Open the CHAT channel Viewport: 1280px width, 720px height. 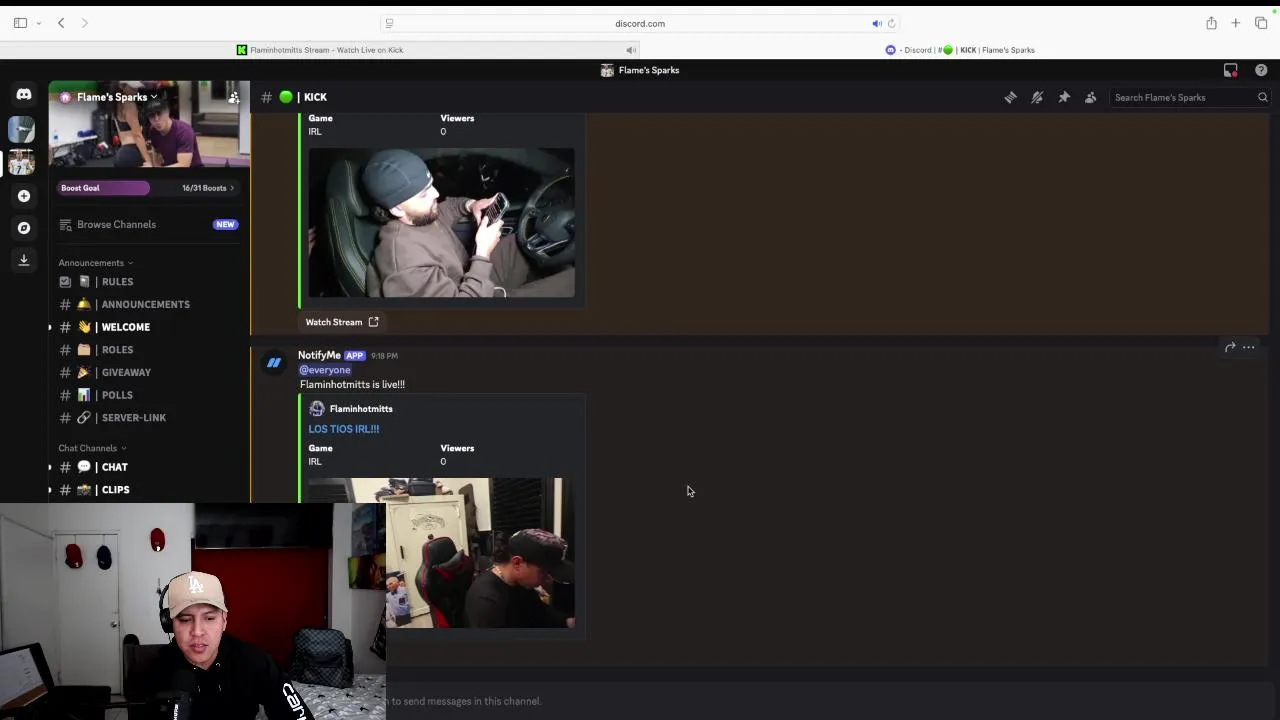coord(148,467)
